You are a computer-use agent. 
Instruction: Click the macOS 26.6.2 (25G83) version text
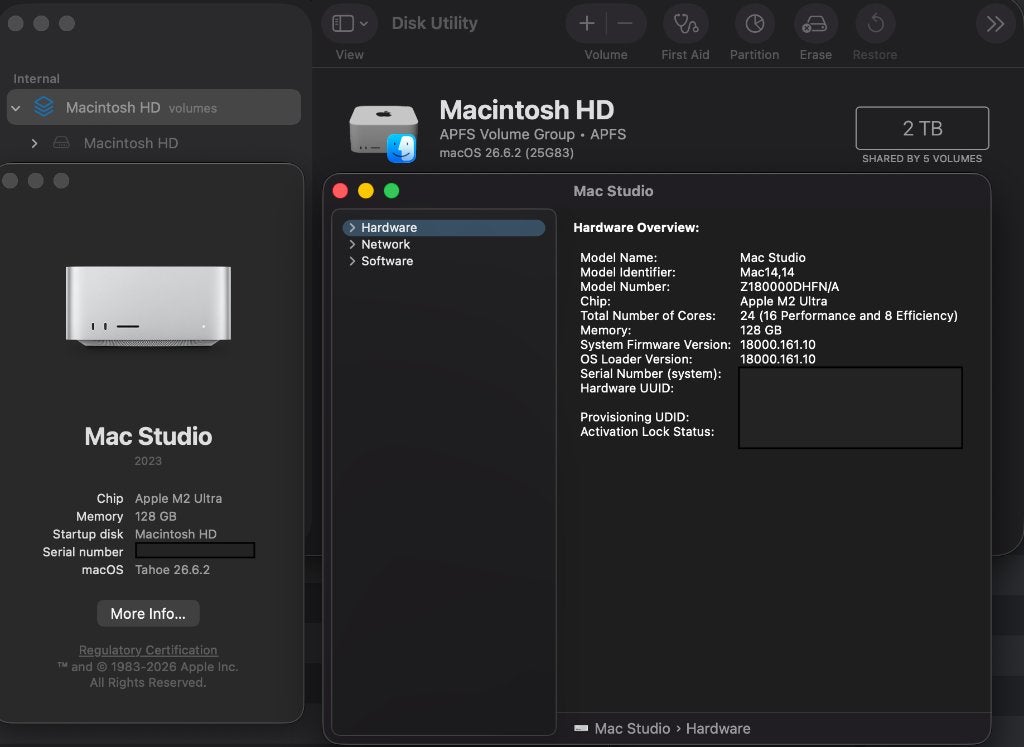(507, 153)
